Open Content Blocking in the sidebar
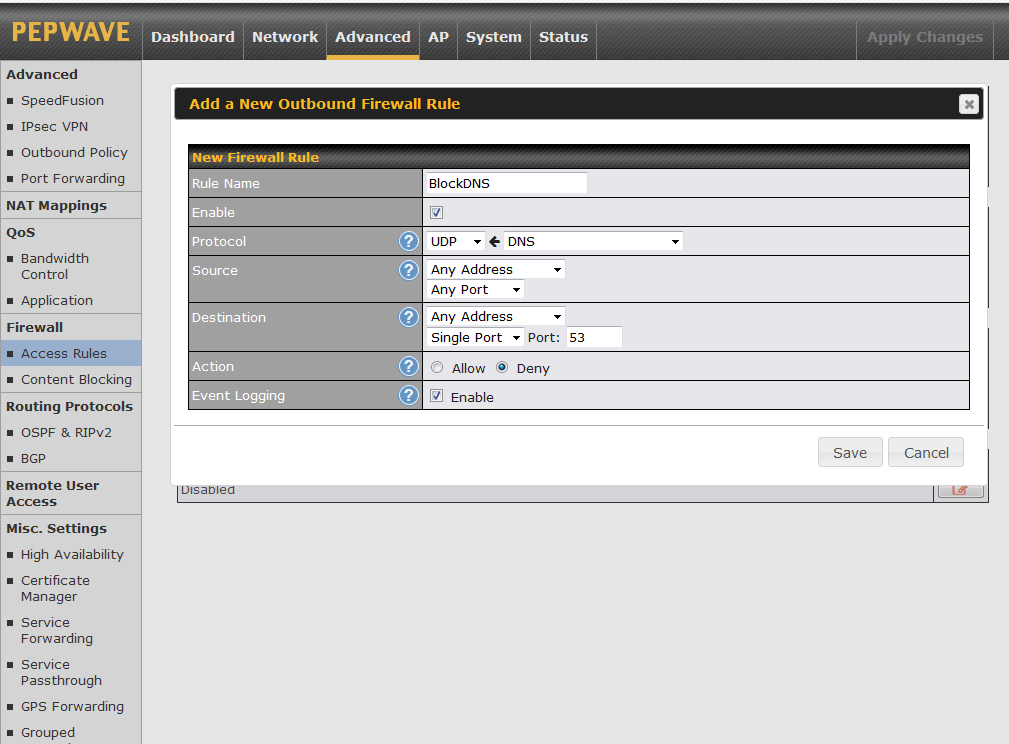 click(x=75, y=379)
